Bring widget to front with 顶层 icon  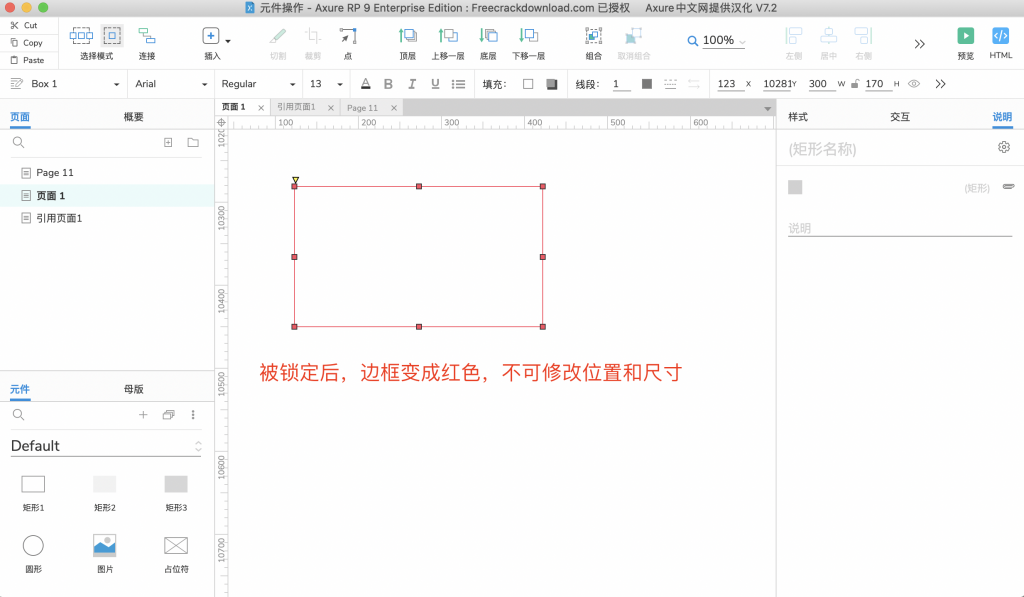(x=407, y=36)
